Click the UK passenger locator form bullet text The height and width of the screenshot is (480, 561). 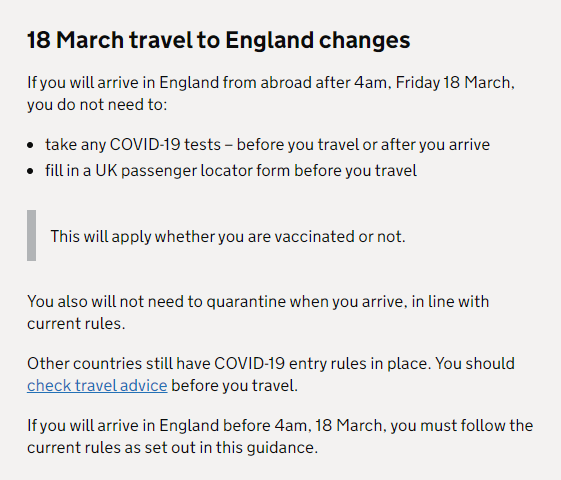(231, 171)
